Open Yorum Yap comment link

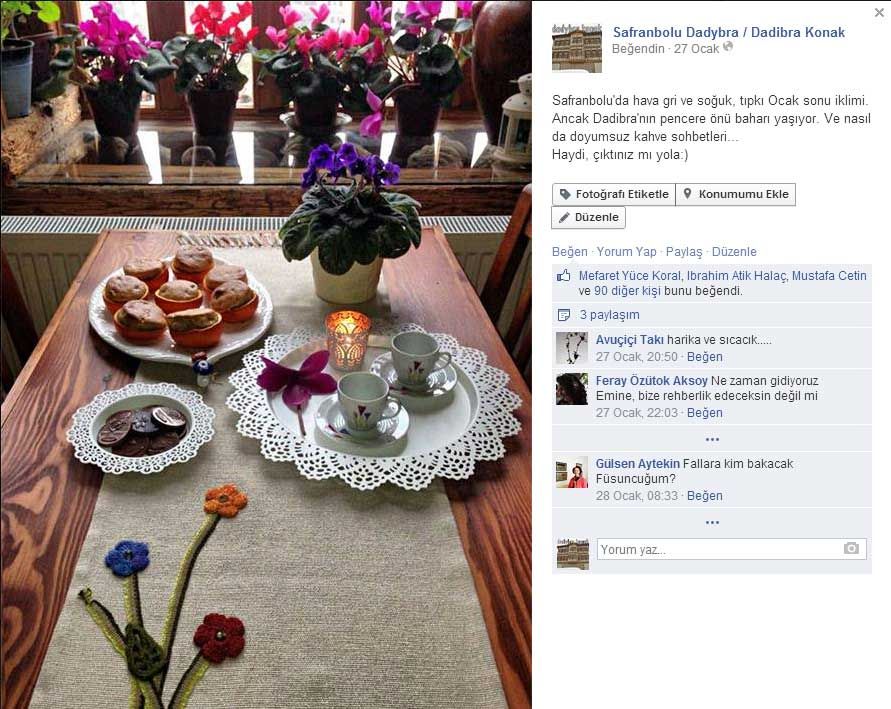coord(626,252)
